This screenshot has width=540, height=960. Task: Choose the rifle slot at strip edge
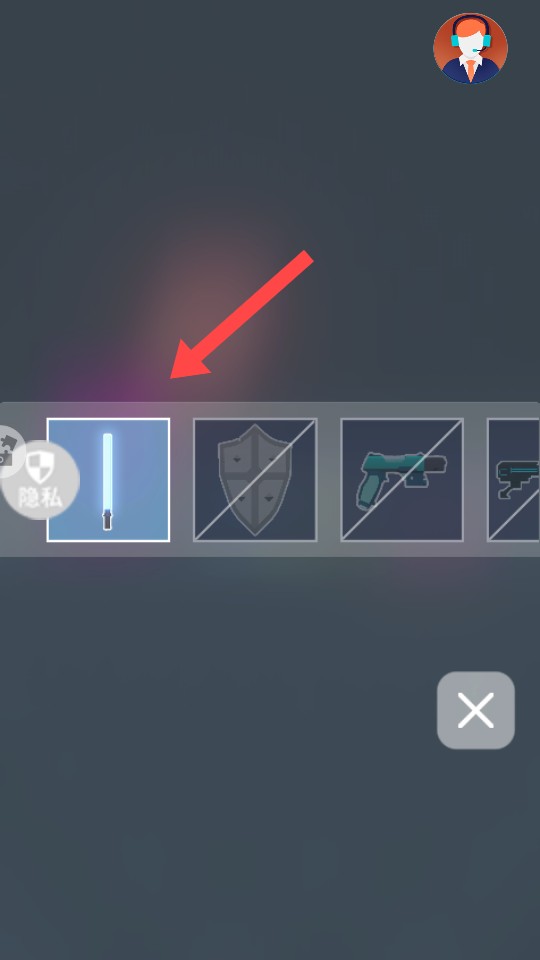click(513, 480)
